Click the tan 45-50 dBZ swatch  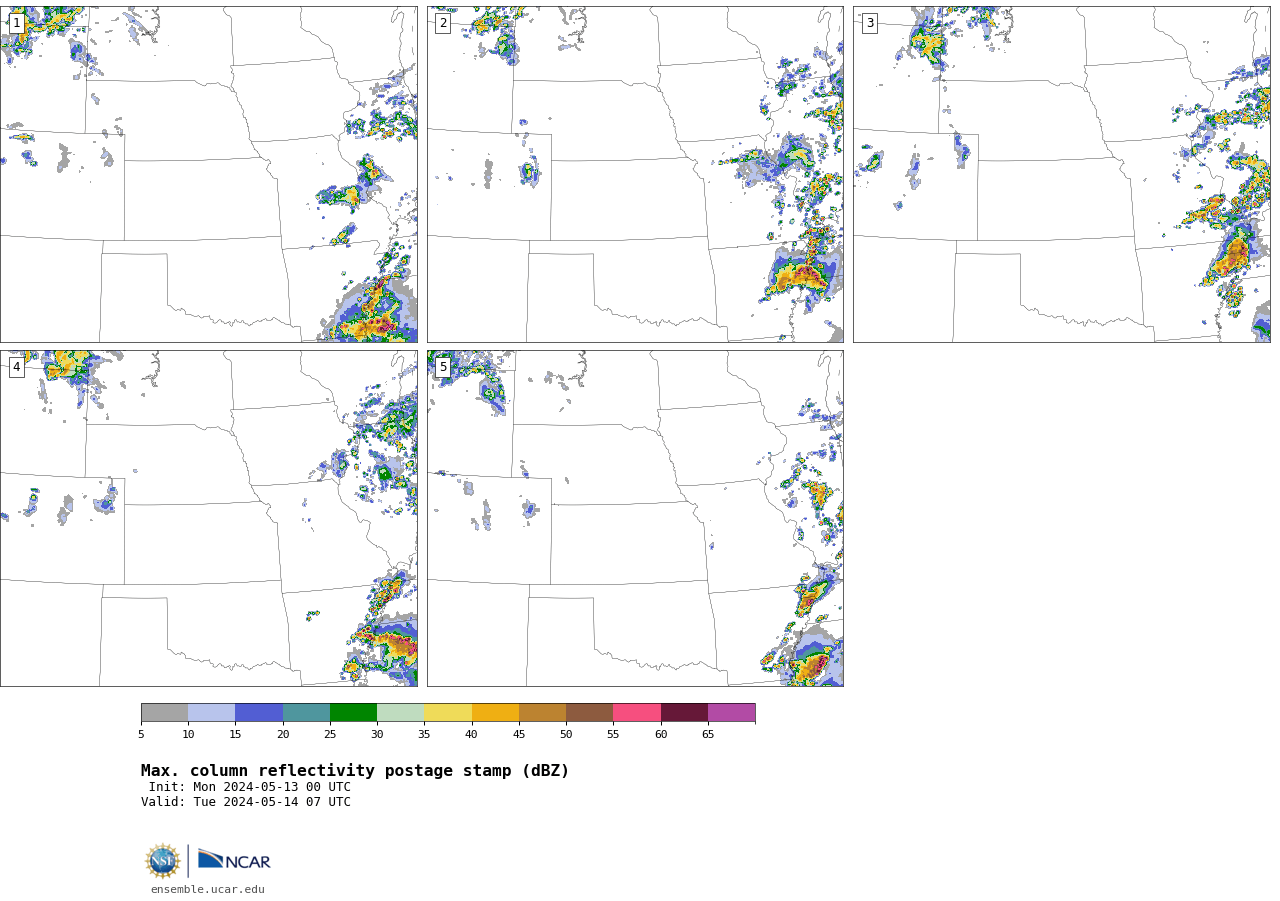coord(542,712)
